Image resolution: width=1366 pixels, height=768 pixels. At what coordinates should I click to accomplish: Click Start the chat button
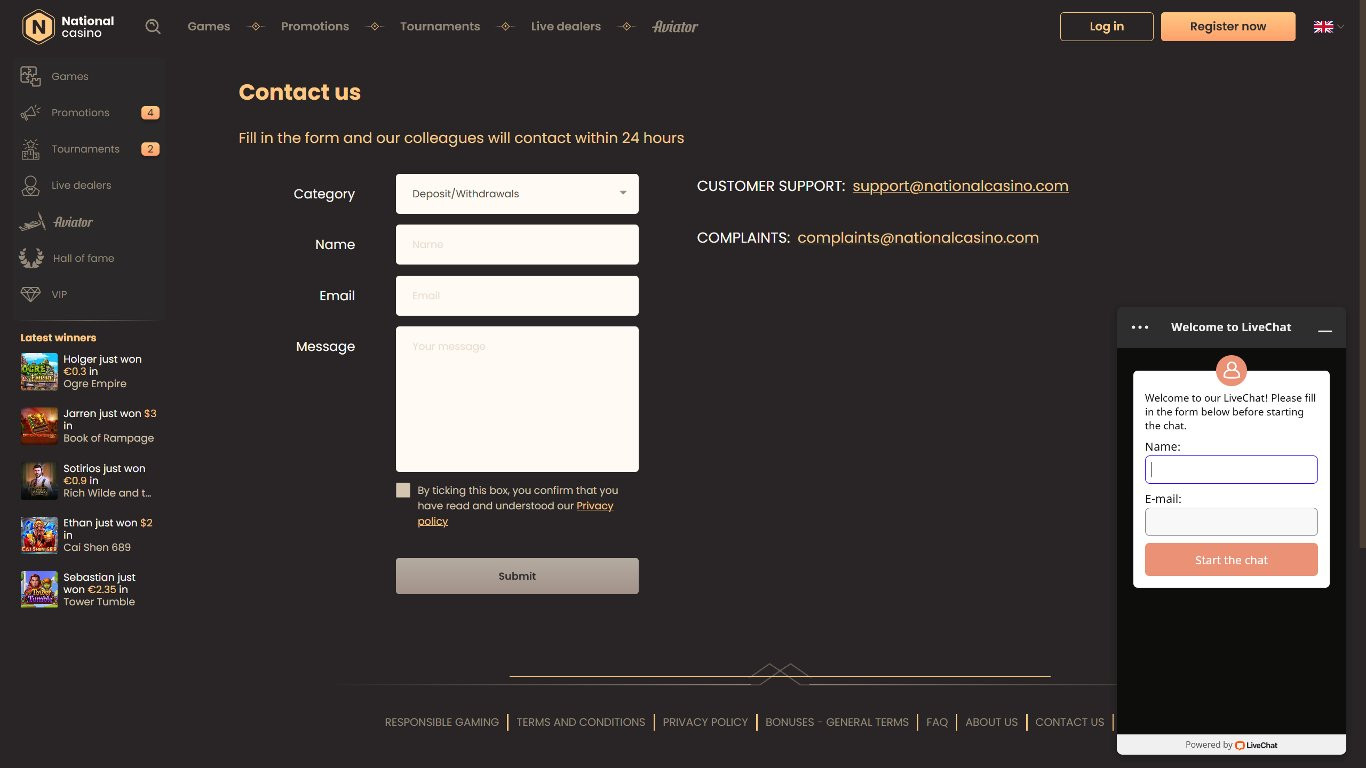click(x=1231, y=560)
